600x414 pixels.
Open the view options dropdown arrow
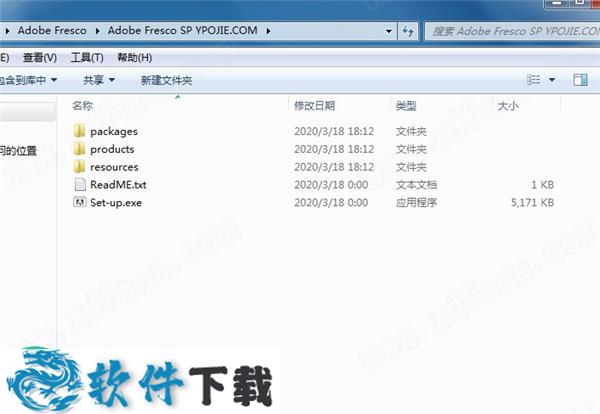pyautogui.click(x=552, y=79)
